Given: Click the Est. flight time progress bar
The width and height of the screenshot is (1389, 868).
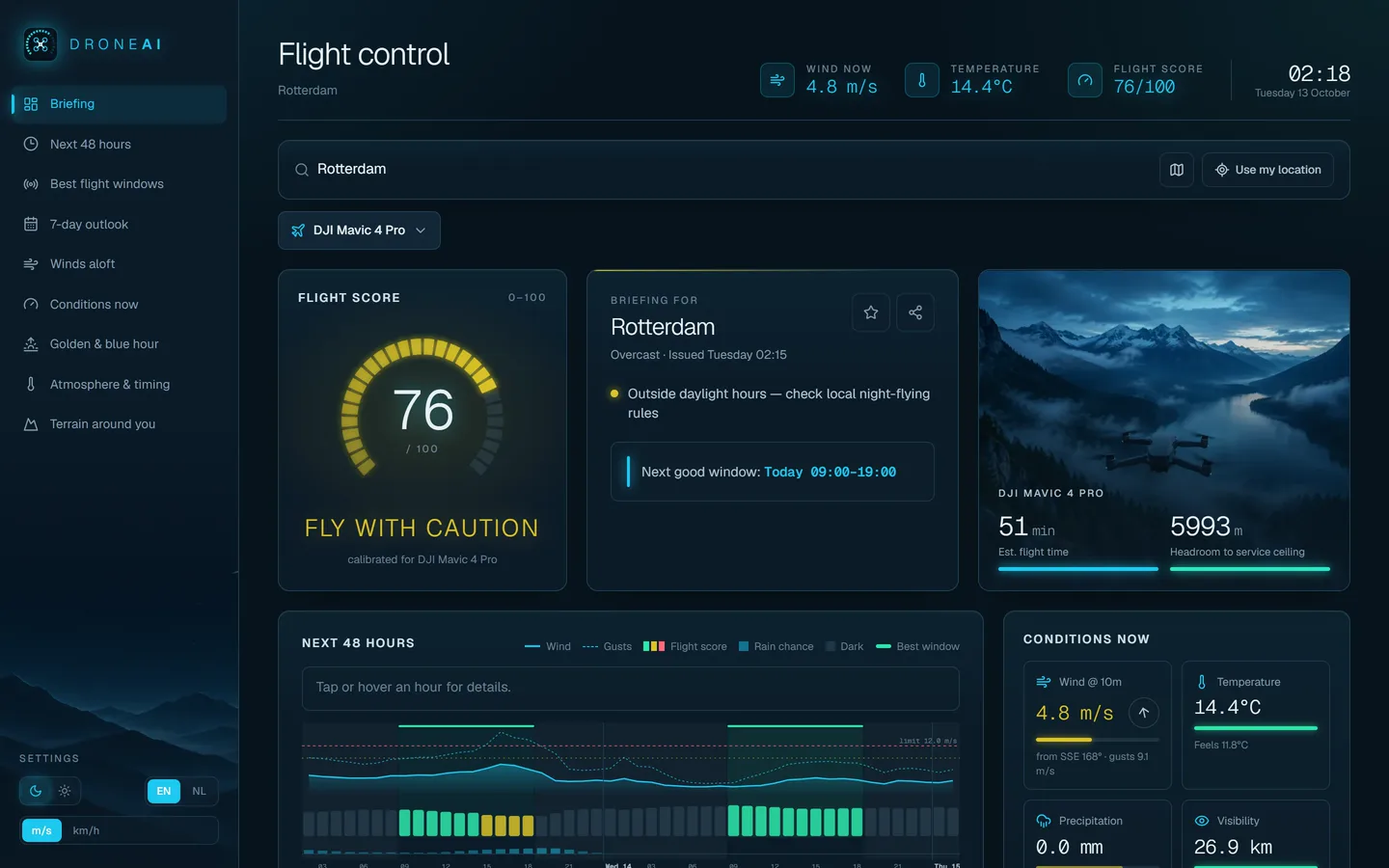Looking at the screenshot, I should (1077, 569).
